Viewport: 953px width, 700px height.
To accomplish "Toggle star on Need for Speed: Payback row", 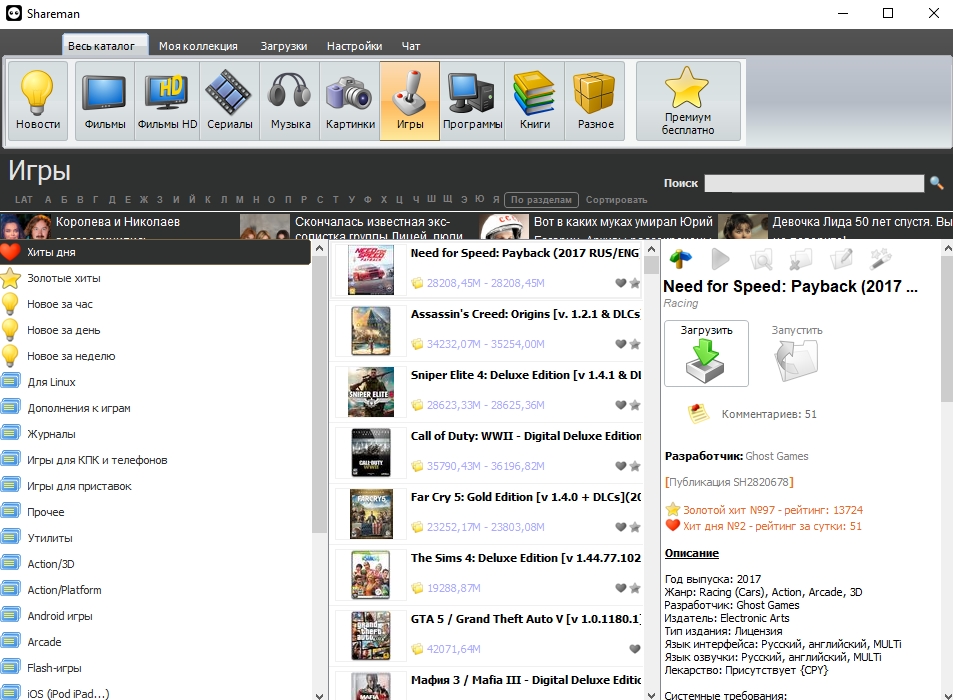I will click(635, 283).
